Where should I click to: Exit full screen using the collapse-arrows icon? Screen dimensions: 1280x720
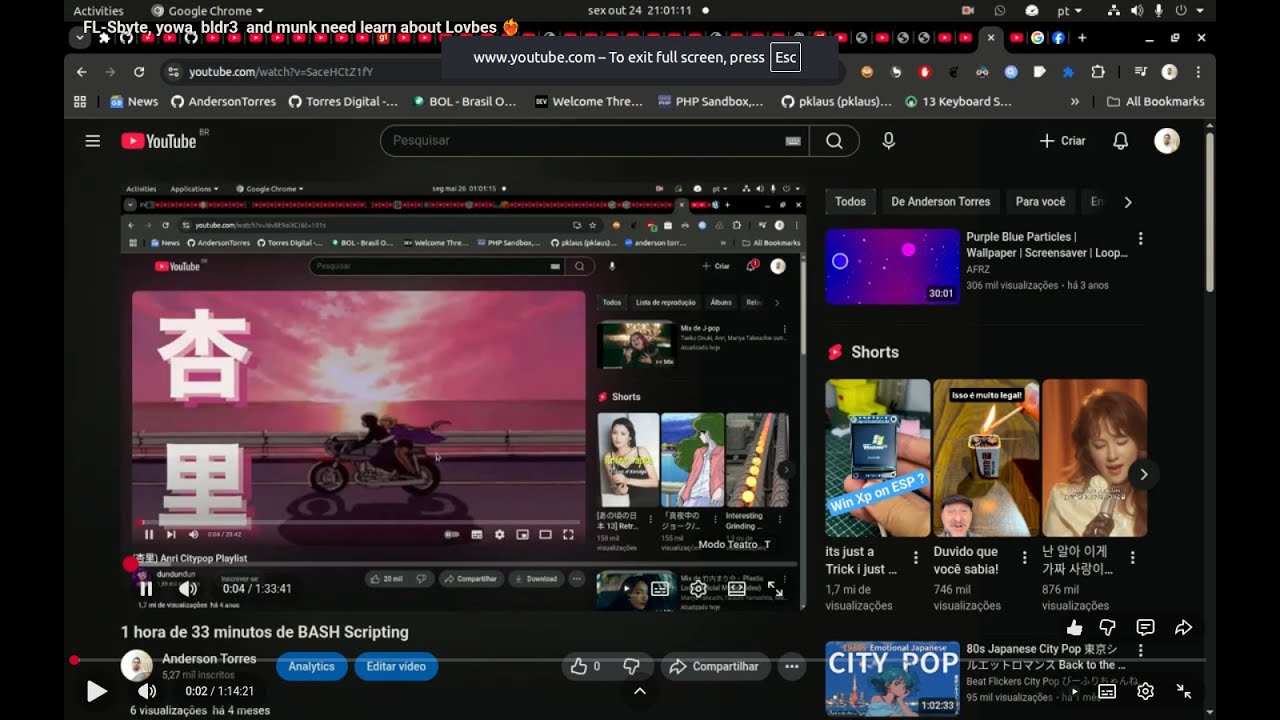tap(1184, 691)
